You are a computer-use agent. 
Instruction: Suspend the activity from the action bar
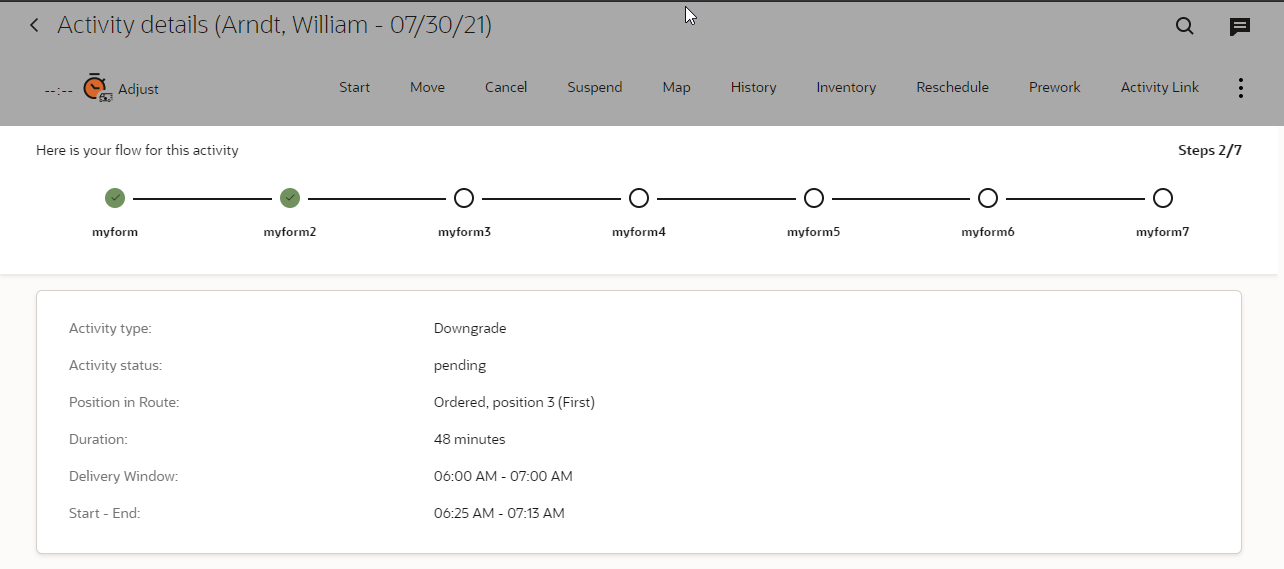click(x=595, y=88)
